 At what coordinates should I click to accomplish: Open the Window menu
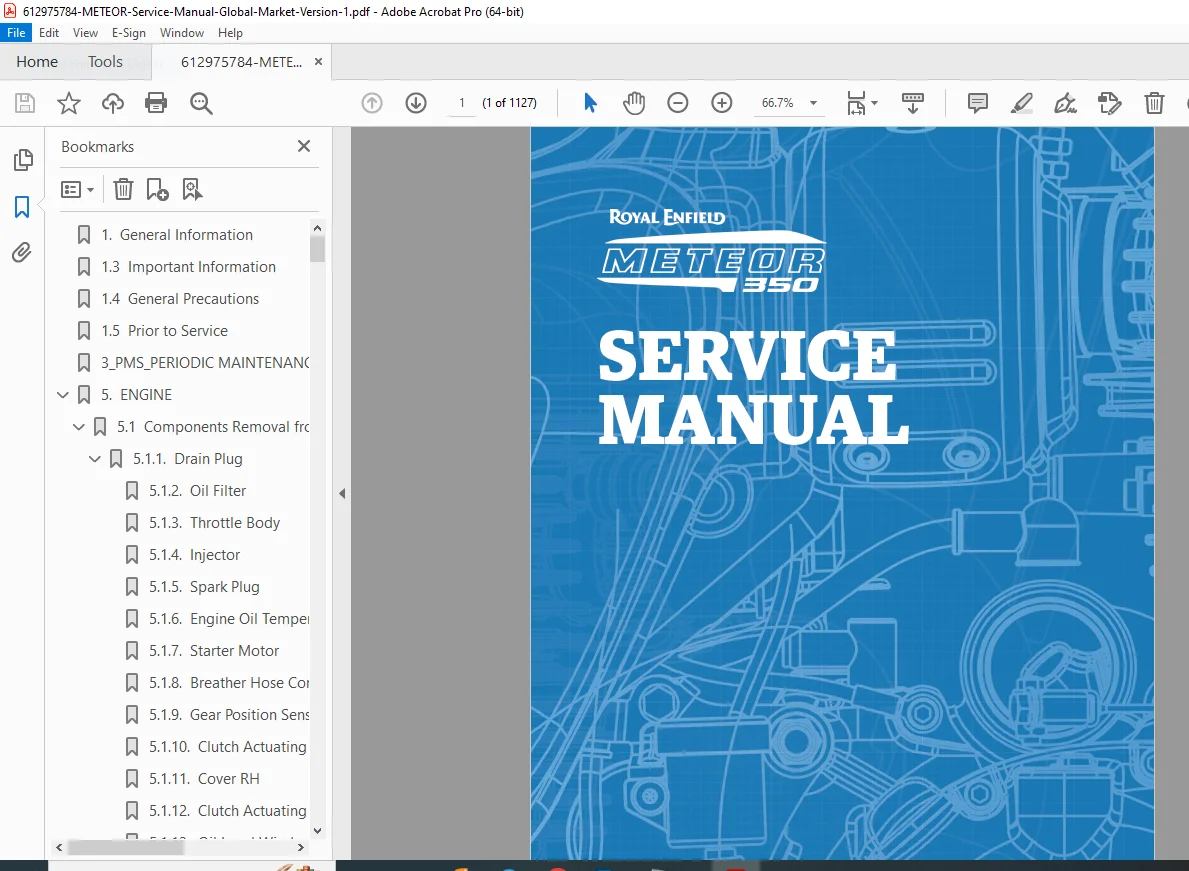coord(182,33)
